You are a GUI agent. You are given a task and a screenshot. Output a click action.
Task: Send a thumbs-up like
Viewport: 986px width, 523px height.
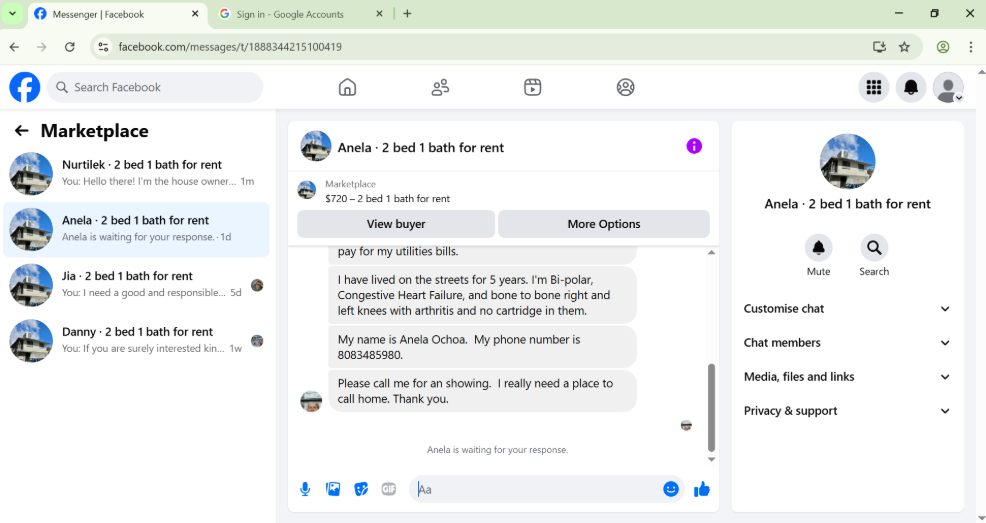point(702,489)
